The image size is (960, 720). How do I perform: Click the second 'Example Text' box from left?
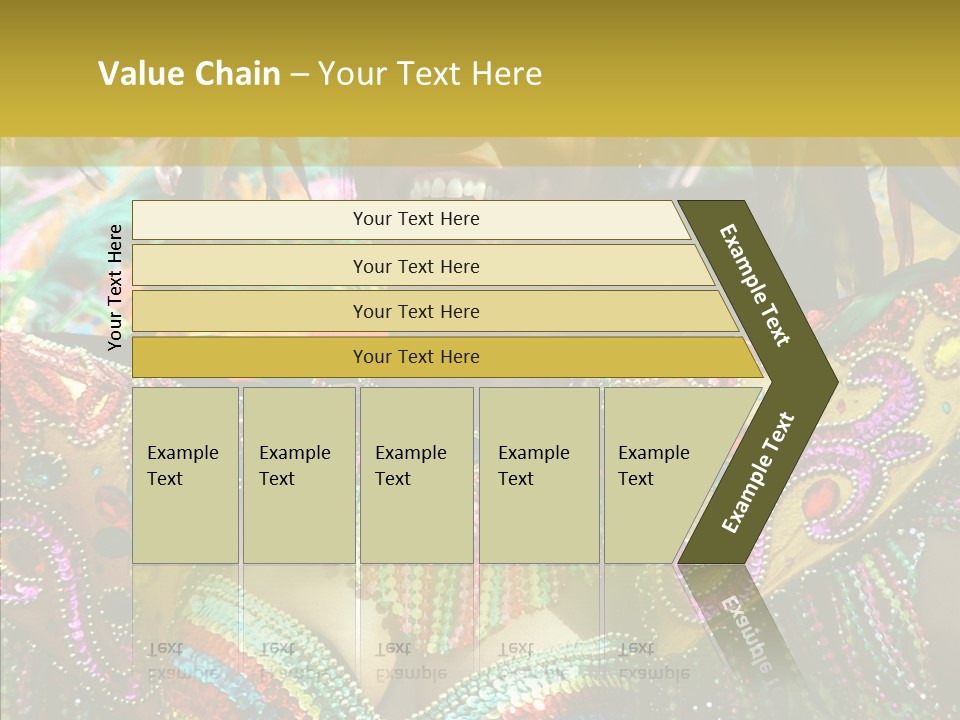pos(298,475)
